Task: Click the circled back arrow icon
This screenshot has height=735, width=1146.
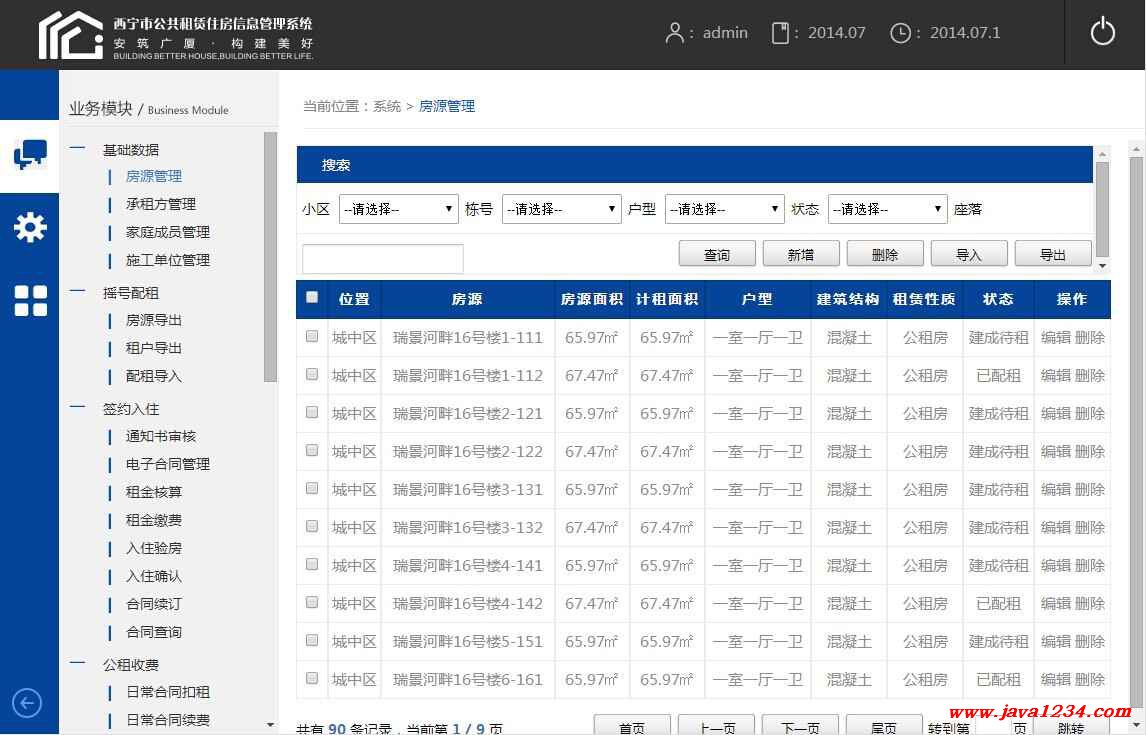Action: coord(27,703)
